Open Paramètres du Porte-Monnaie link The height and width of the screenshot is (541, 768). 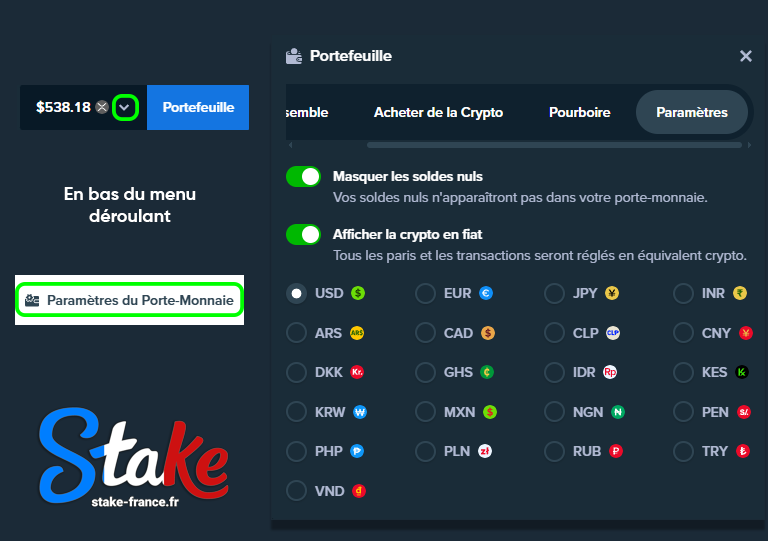(x=130, y=300)
